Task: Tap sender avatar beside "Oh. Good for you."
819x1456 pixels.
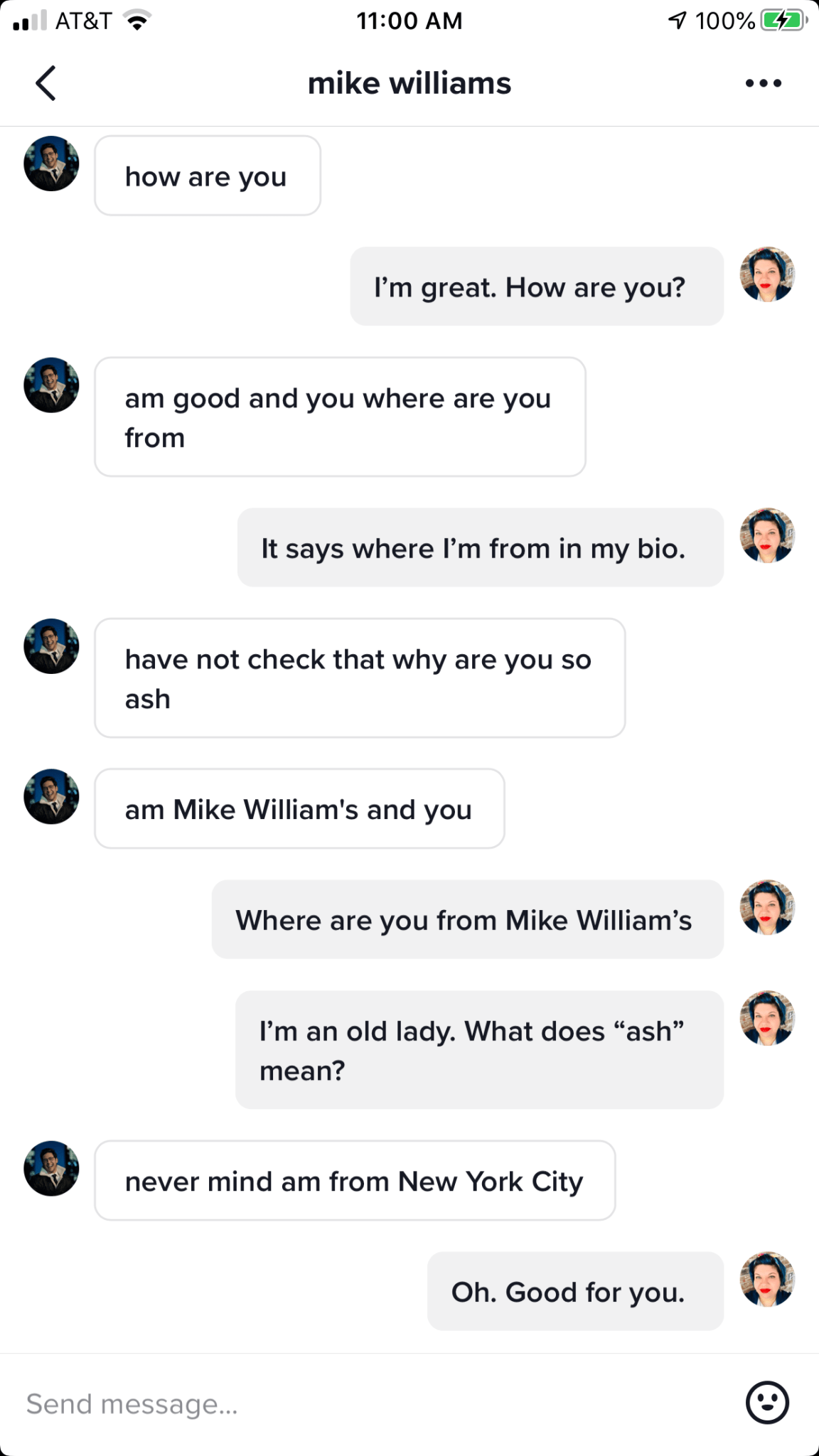Action: tap(767, 1279)
